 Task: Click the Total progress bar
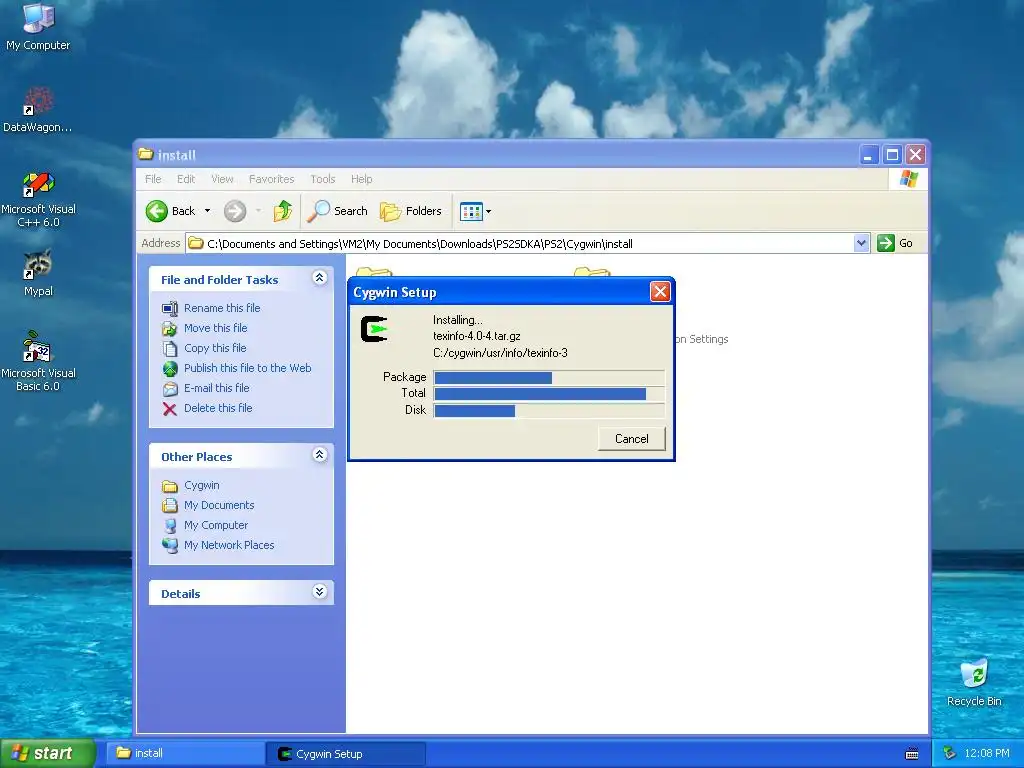click(549, 394)
